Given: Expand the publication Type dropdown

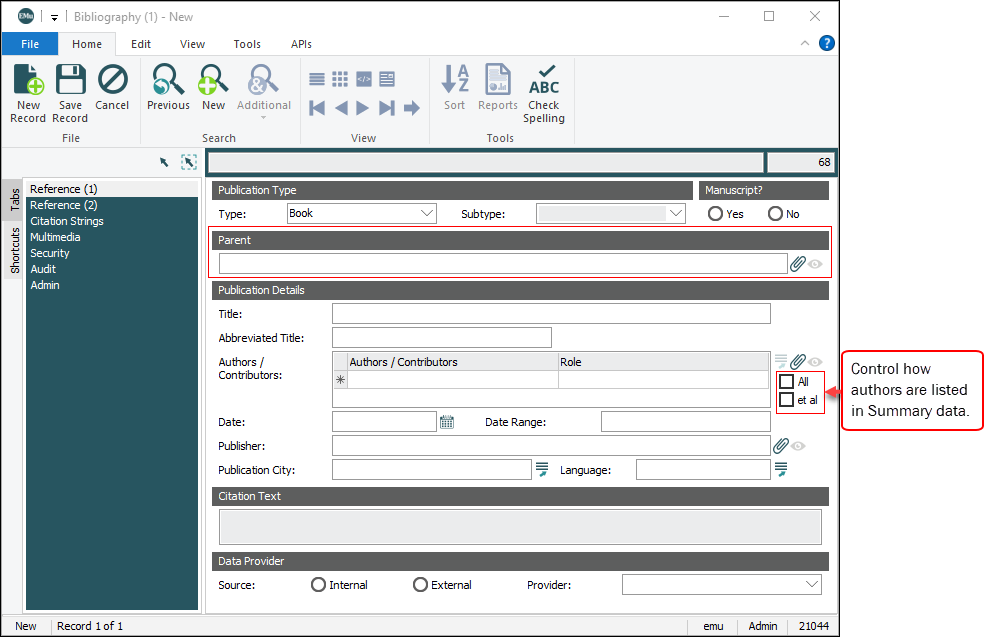Looking at the screenshot, I should (x=427, y=213).
